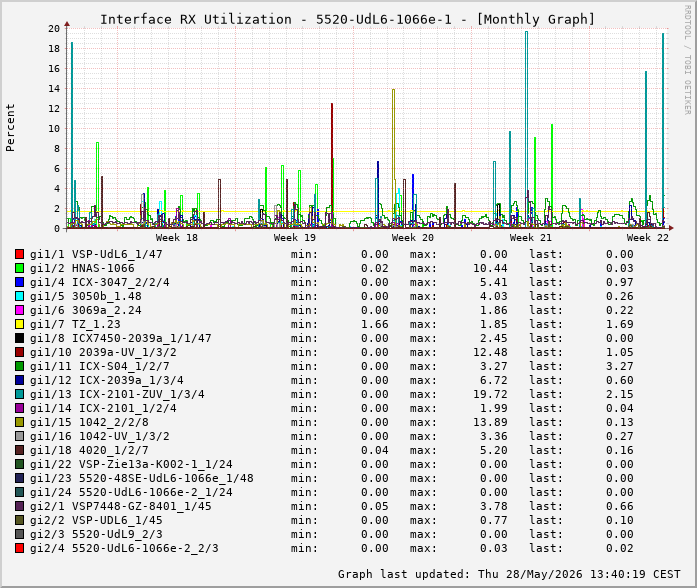Click the max value 5.41
Image resolution: width=697 pixels, height=588 pixels.
coord(493,282)
